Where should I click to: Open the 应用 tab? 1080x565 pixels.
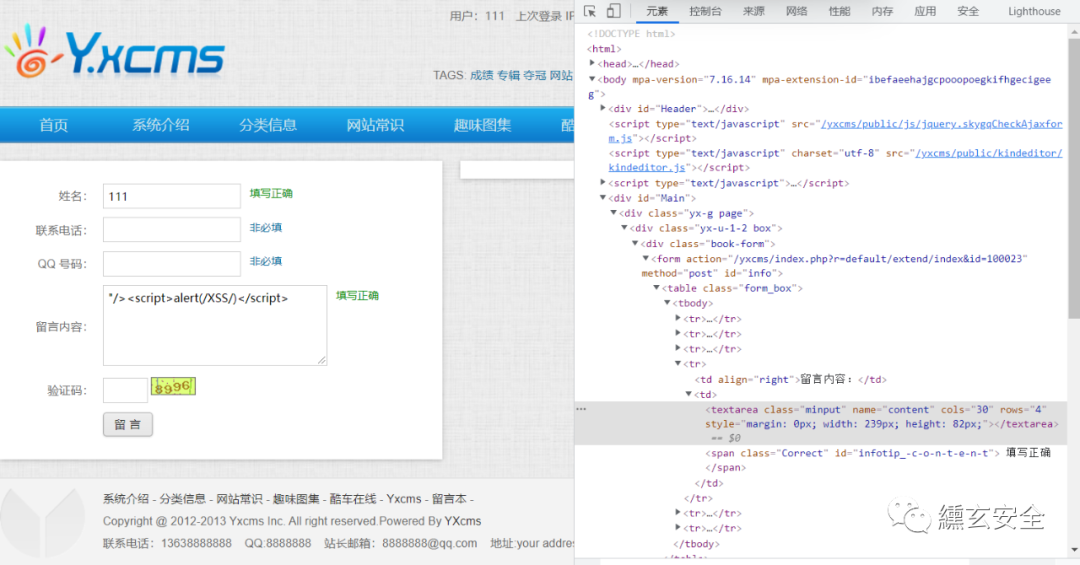point(924,11)
